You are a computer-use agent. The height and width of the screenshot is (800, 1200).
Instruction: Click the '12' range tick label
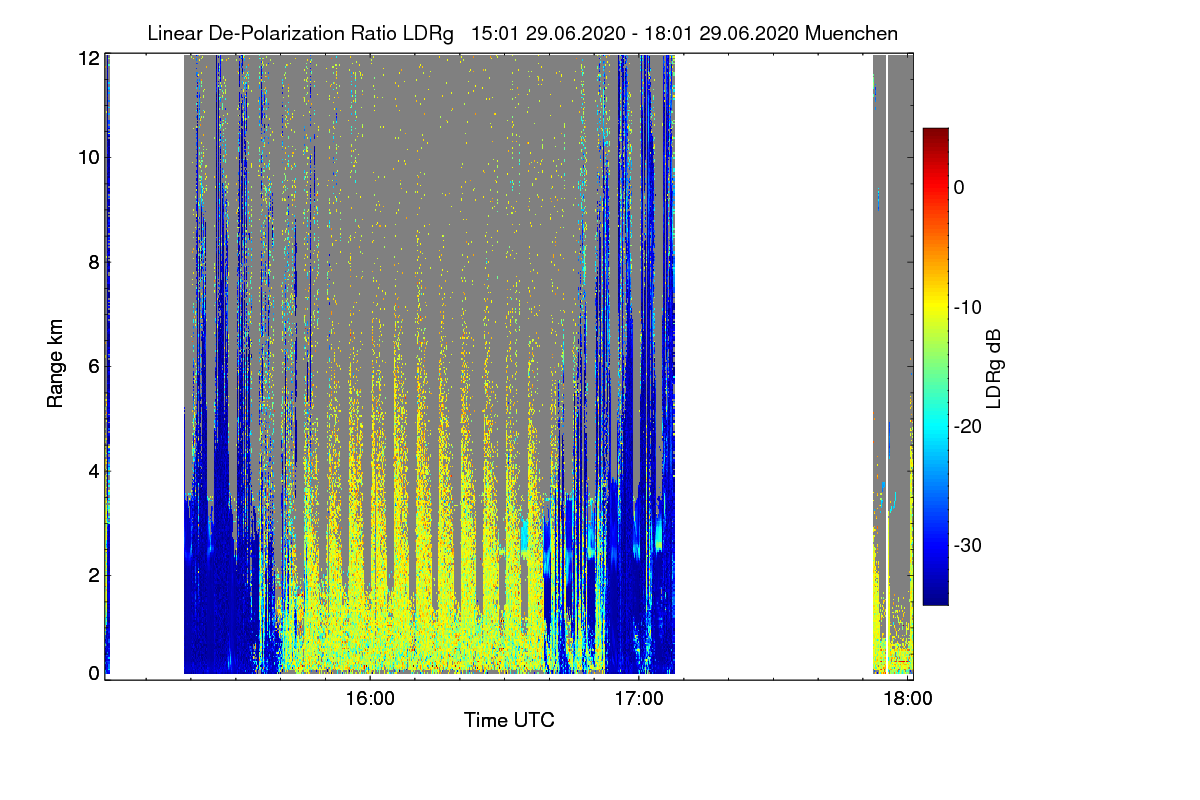tap(87, 58)
